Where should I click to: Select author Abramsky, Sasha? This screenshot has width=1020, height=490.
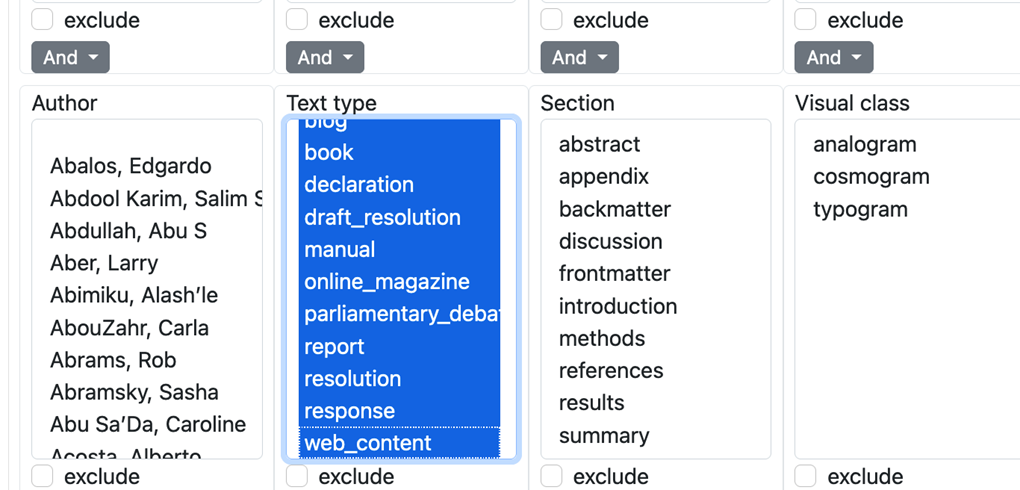(x=134, y=392)
